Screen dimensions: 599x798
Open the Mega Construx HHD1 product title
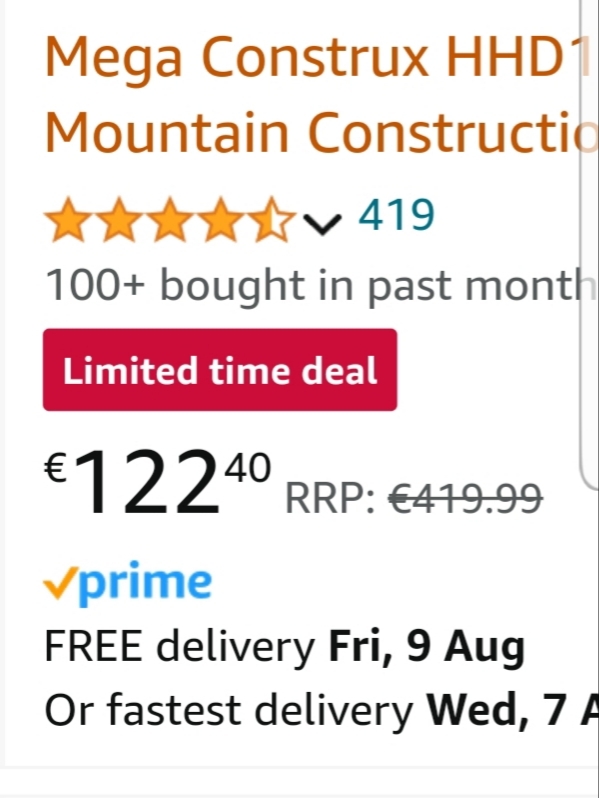[x=318, y=58]
